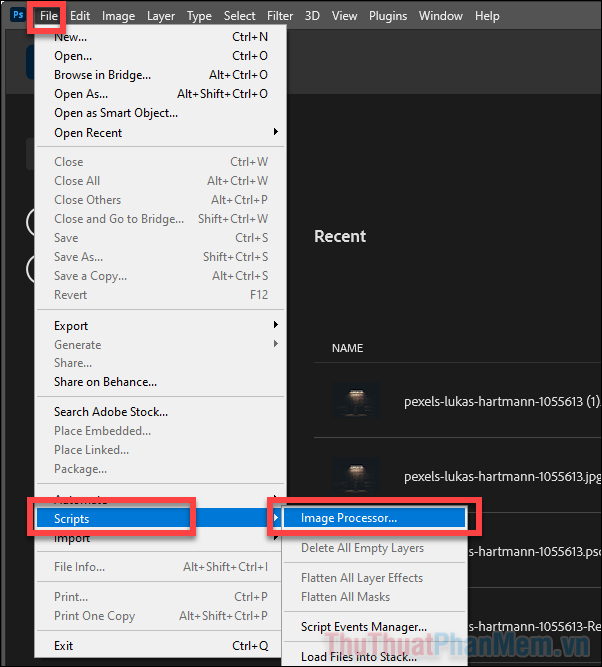Click the Share... entry
602x667 pixels.
click(161, 363)
